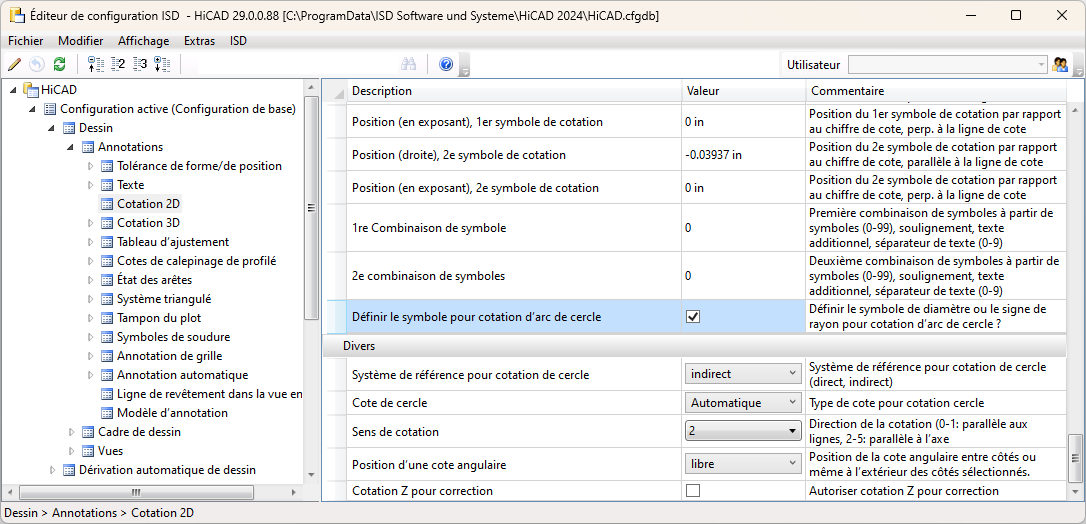Screen dimensions: 1086x524
Task: Open the Utilisateur combo box
Action: click(948, 64)
